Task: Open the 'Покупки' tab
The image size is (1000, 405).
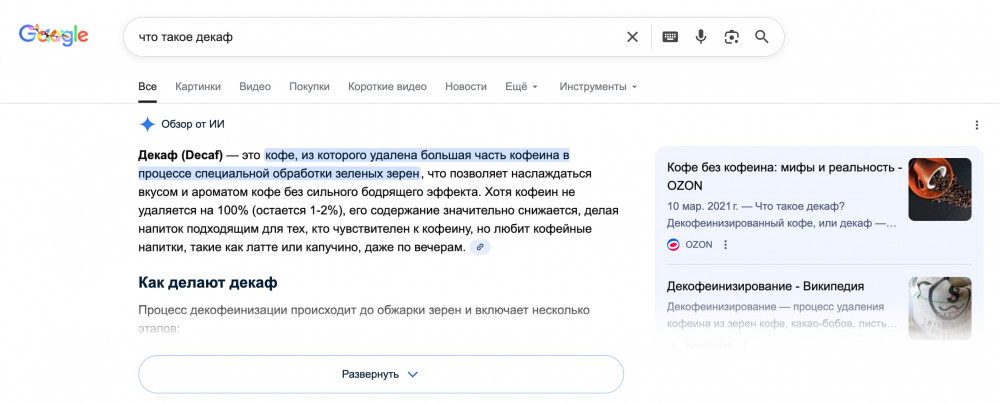Action: (309, 87)
